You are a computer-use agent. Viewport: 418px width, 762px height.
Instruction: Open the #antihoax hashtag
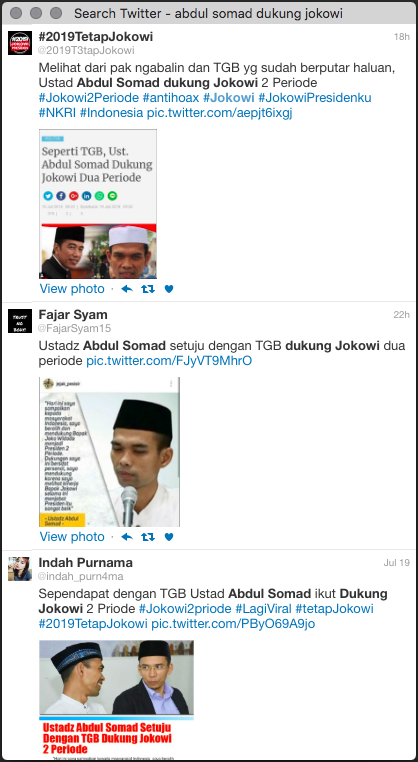[171, 98]
